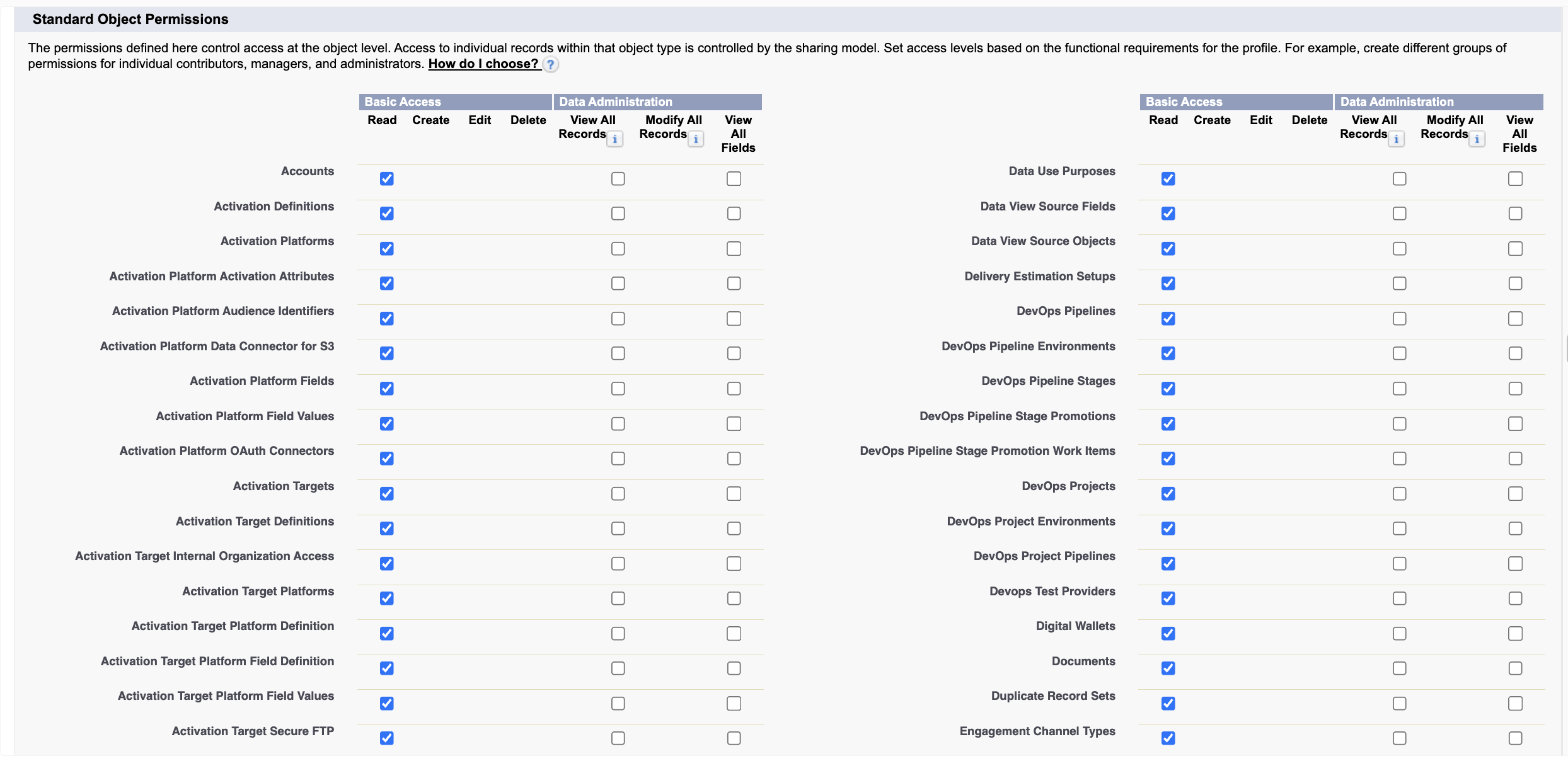
Task: Click info icon next to left View All Records
Action: [615, 139]
